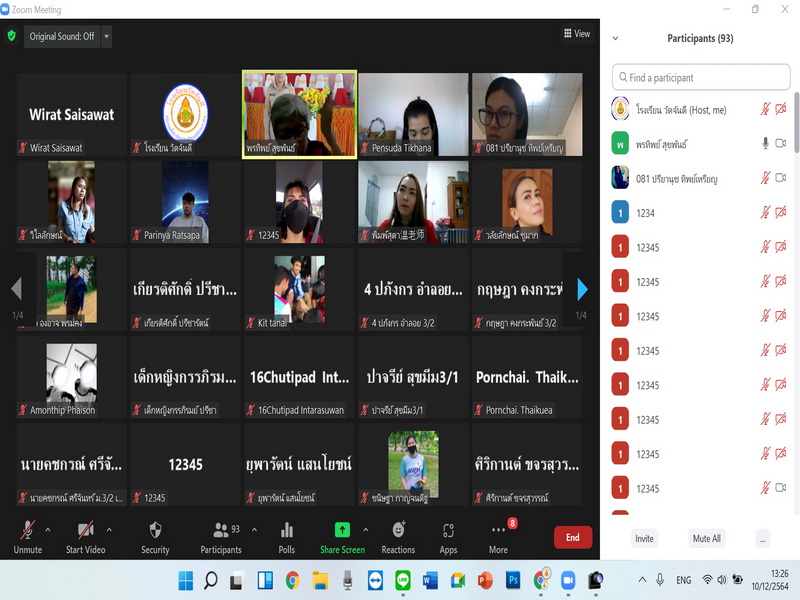Open the Security shield icon
Image resolution: width=800 pixels, height=600 pixels.
pyautogui.click(x=155, y=530)
